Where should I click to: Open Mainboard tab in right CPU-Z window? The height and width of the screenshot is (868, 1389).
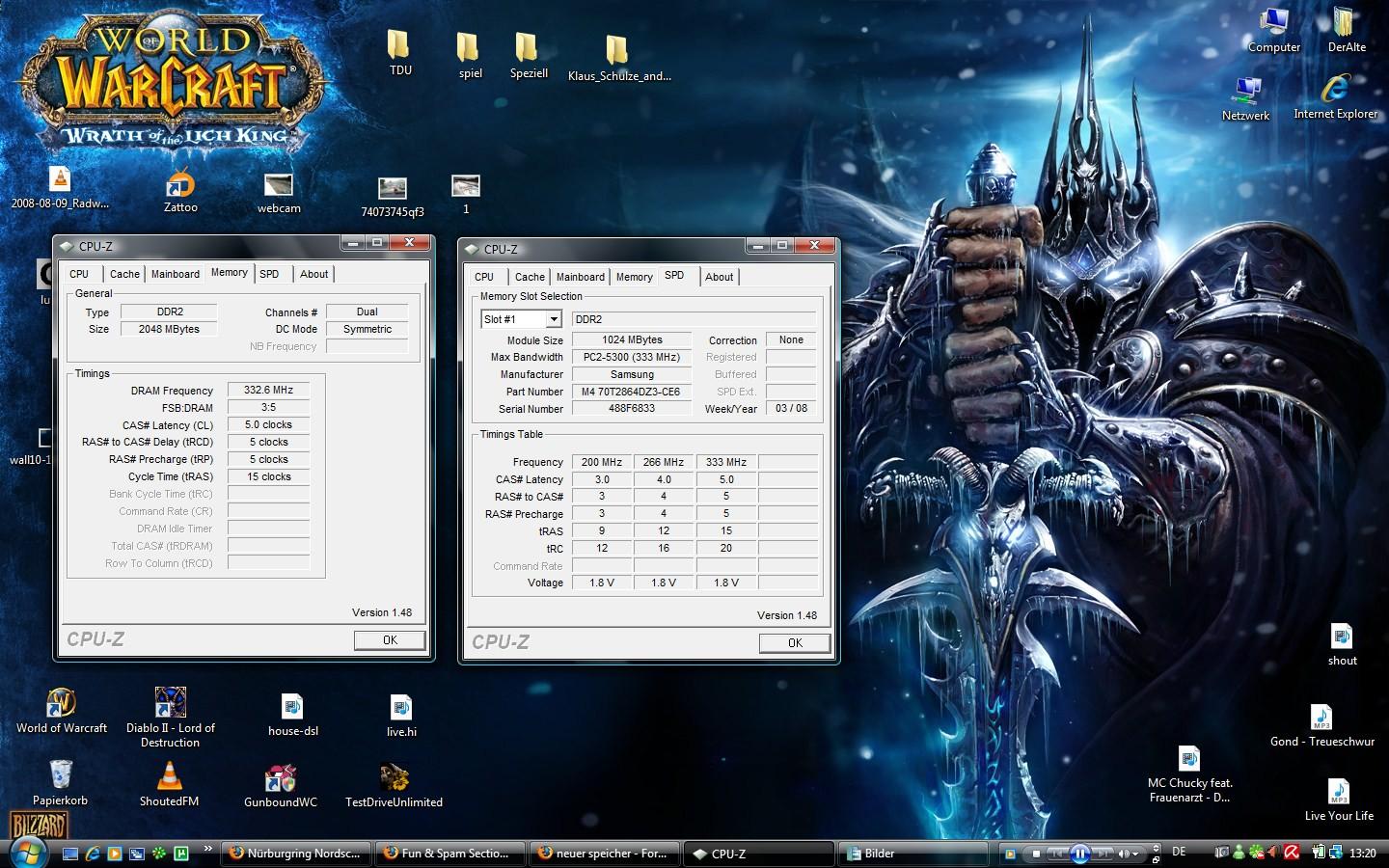point(581,277)
